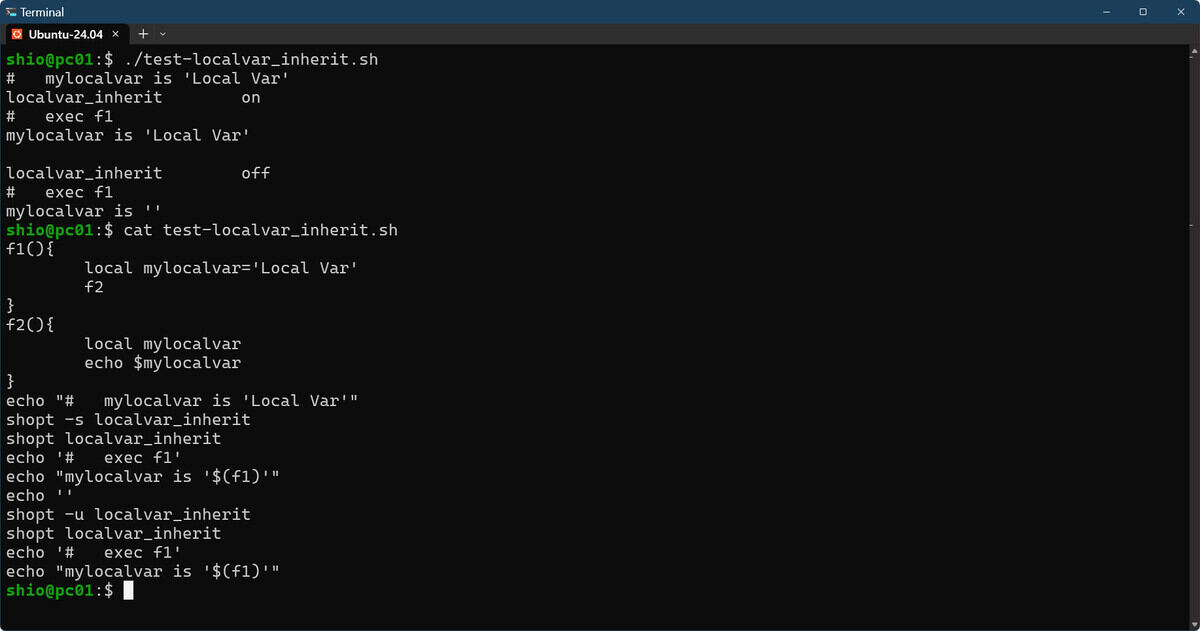Maximize the Terminal window
Image resolution: width=1200 pixels, height=631 pixels.
pyautogui.click(x=1143, y=12)
